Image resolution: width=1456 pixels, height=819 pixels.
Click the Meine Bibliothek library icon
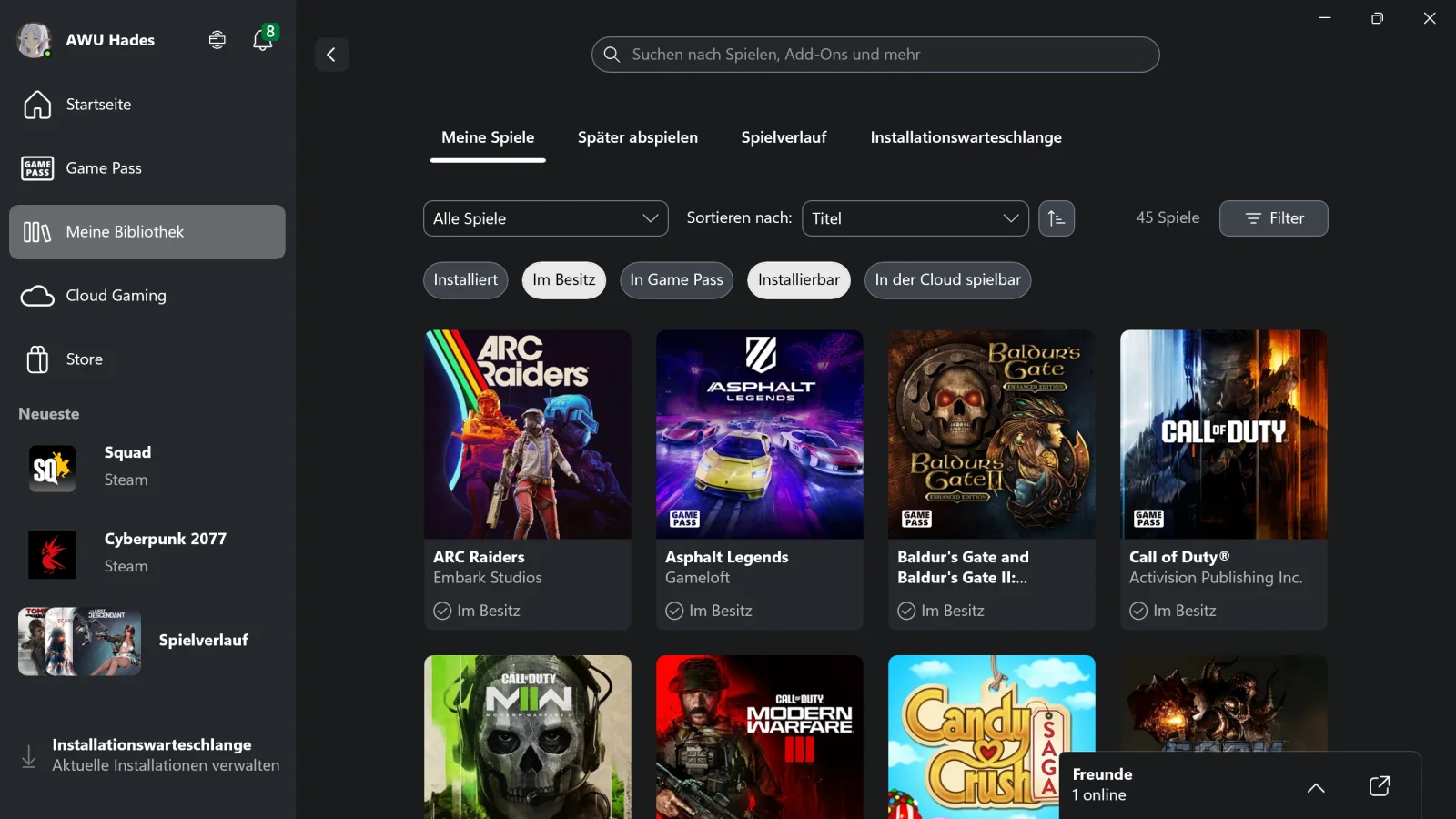pos(37,232)
